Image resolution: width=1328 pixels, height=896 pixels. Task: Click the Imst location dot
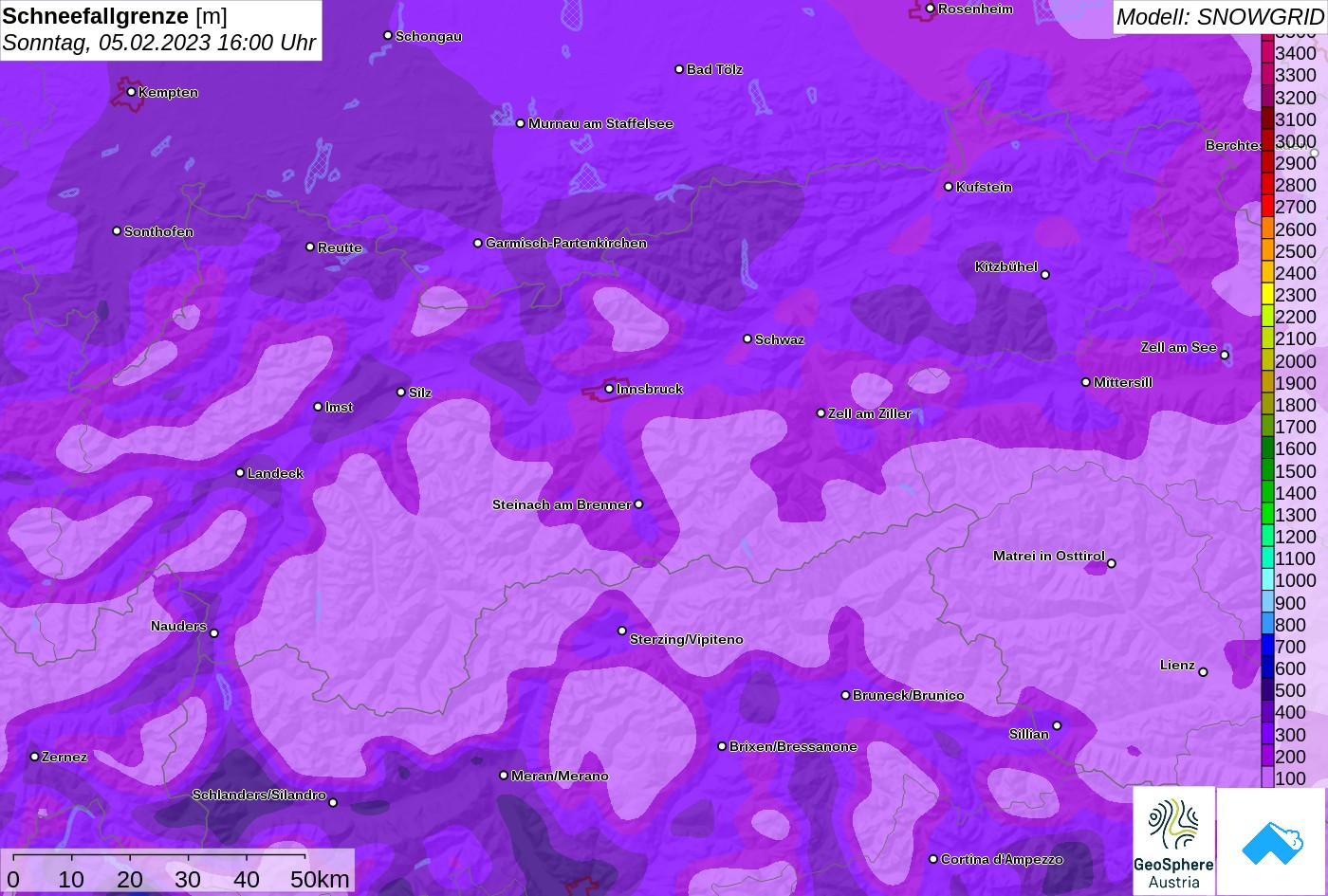tap(318, 407)
